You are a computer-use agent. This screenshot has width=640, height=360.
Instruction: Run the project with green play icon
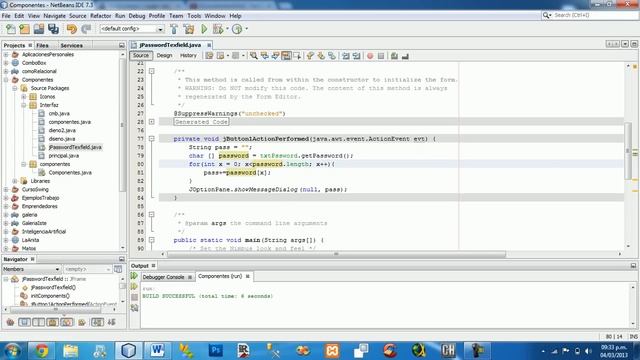(204, 29)
